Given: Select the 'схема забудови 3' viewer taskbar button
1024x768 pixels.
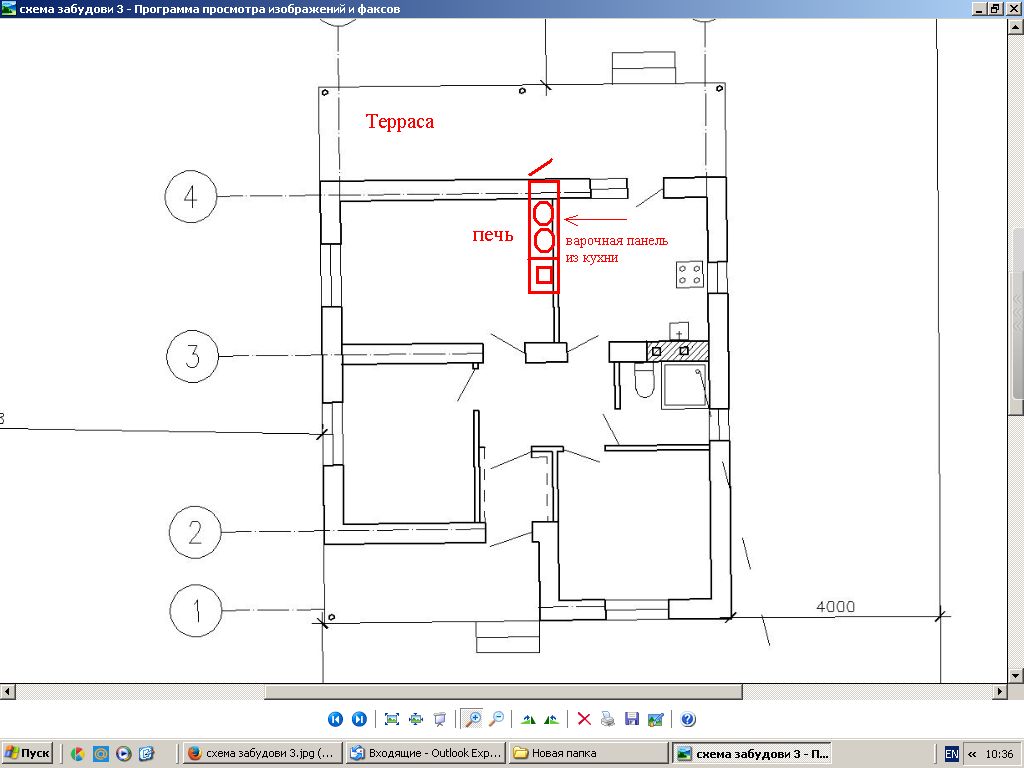Looking at the screenshot, I should [752, 753].
